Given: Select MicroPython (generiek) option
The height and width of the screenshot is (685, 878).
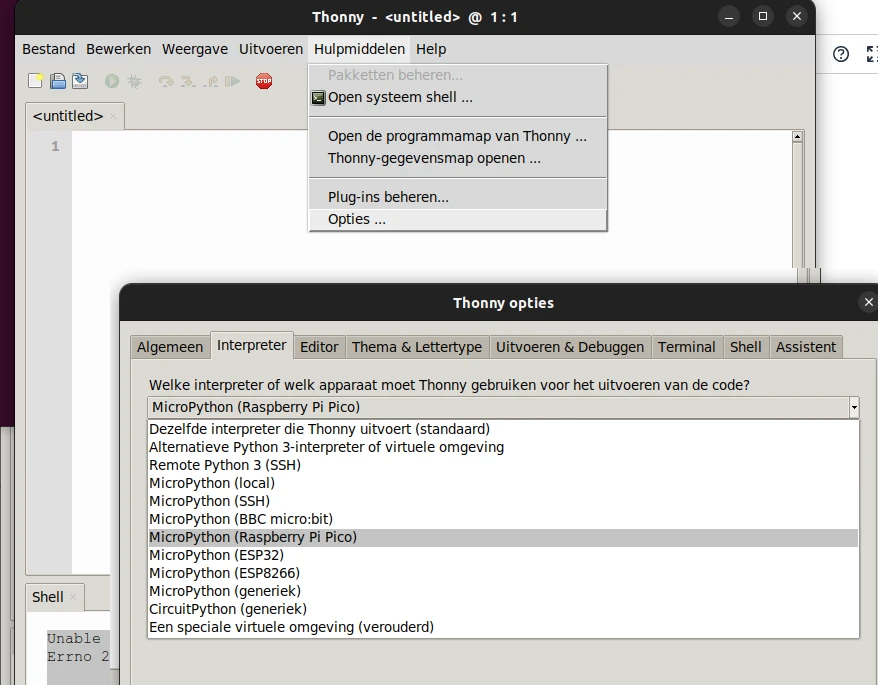Looking at the screenshot, I should point(503,591).
